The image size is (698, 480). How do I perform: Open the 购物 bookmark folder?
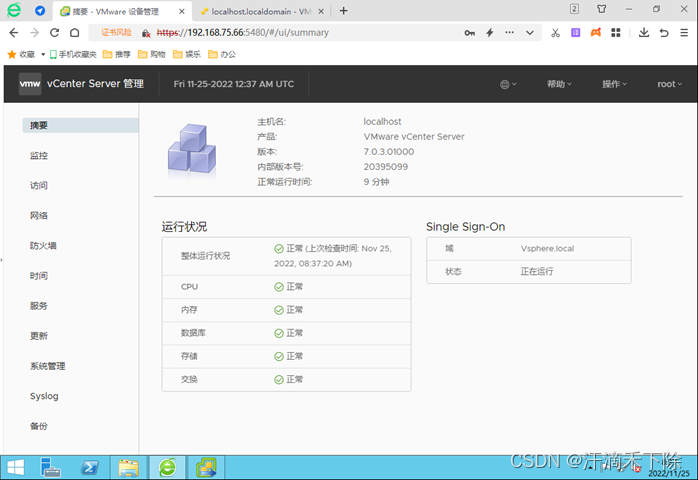coord(151,54)
